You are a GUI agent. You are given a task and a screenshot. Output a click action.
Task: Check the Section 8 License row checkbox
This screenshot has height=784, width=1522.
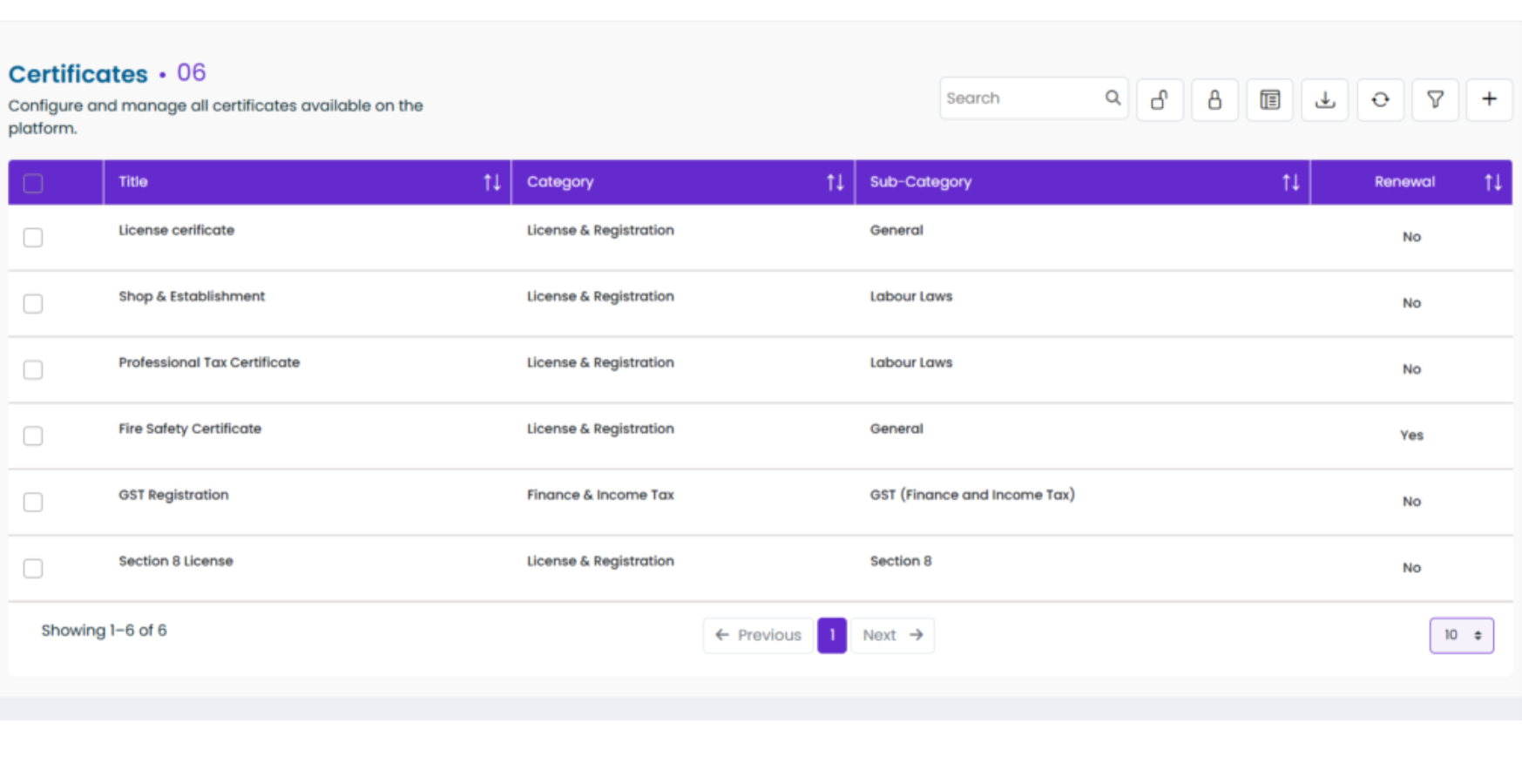[33, 568]
